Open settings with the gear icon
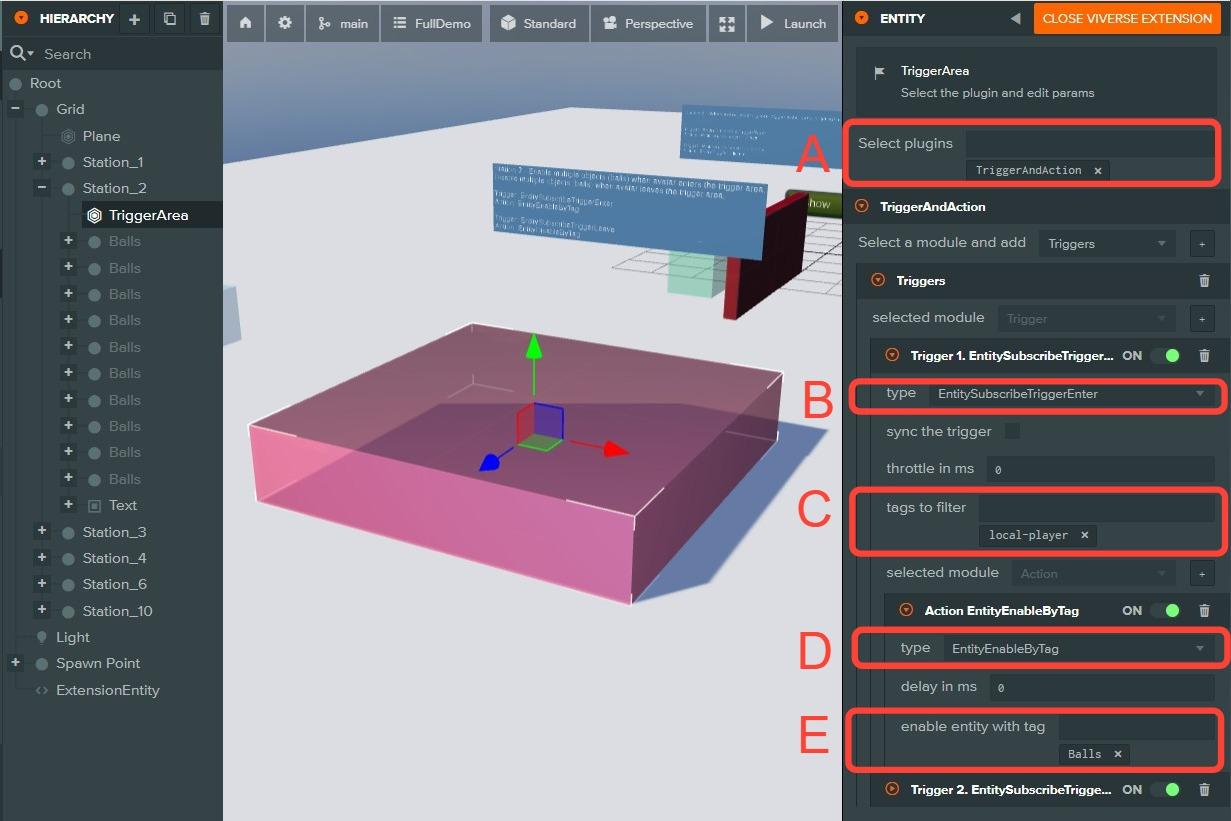This screenshot has height=821, width=1231. click(x=285, y=23)
